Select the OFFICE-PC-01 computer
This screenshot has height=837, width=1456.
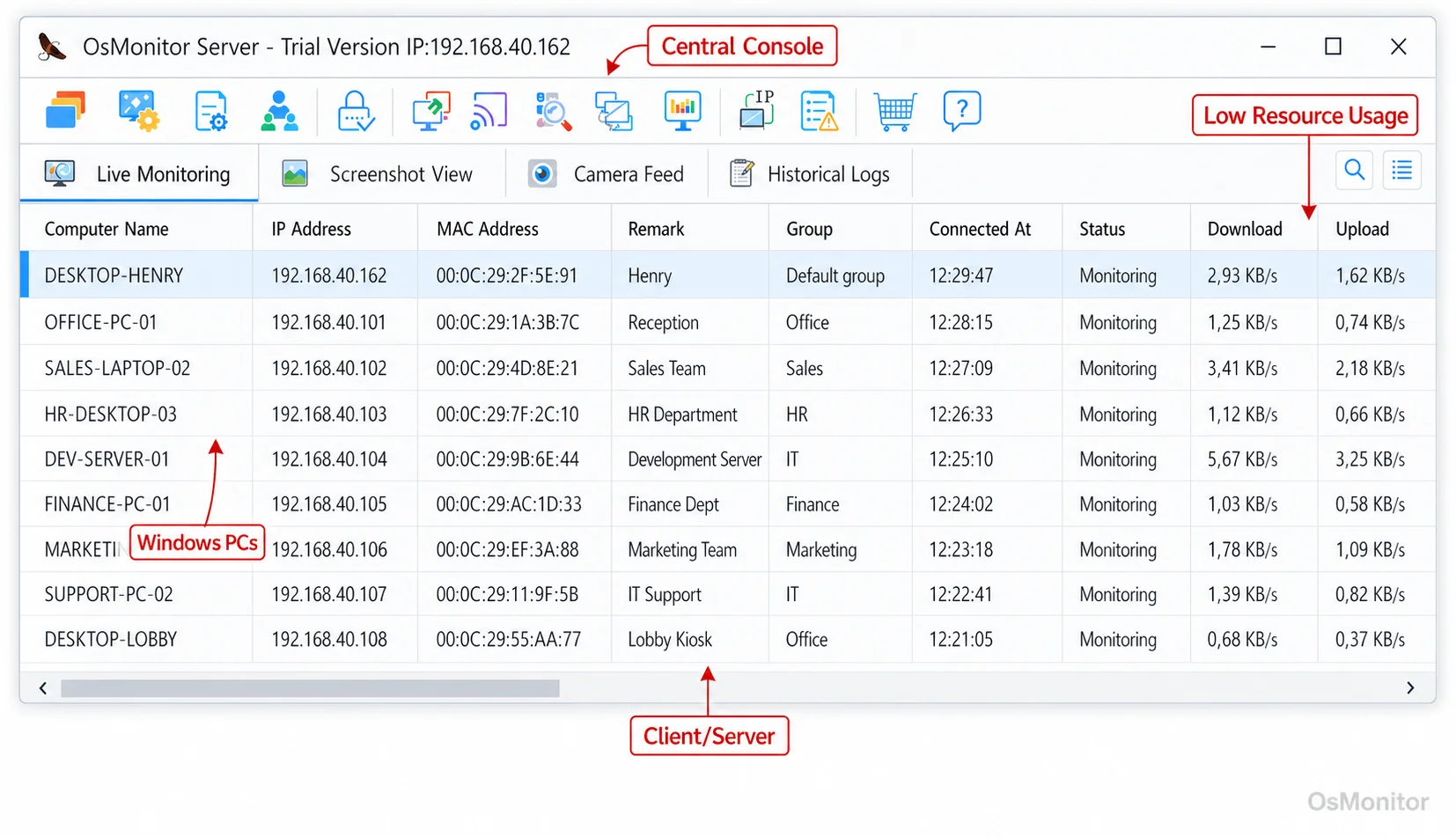pyautogui.click(x=100, y=322)
